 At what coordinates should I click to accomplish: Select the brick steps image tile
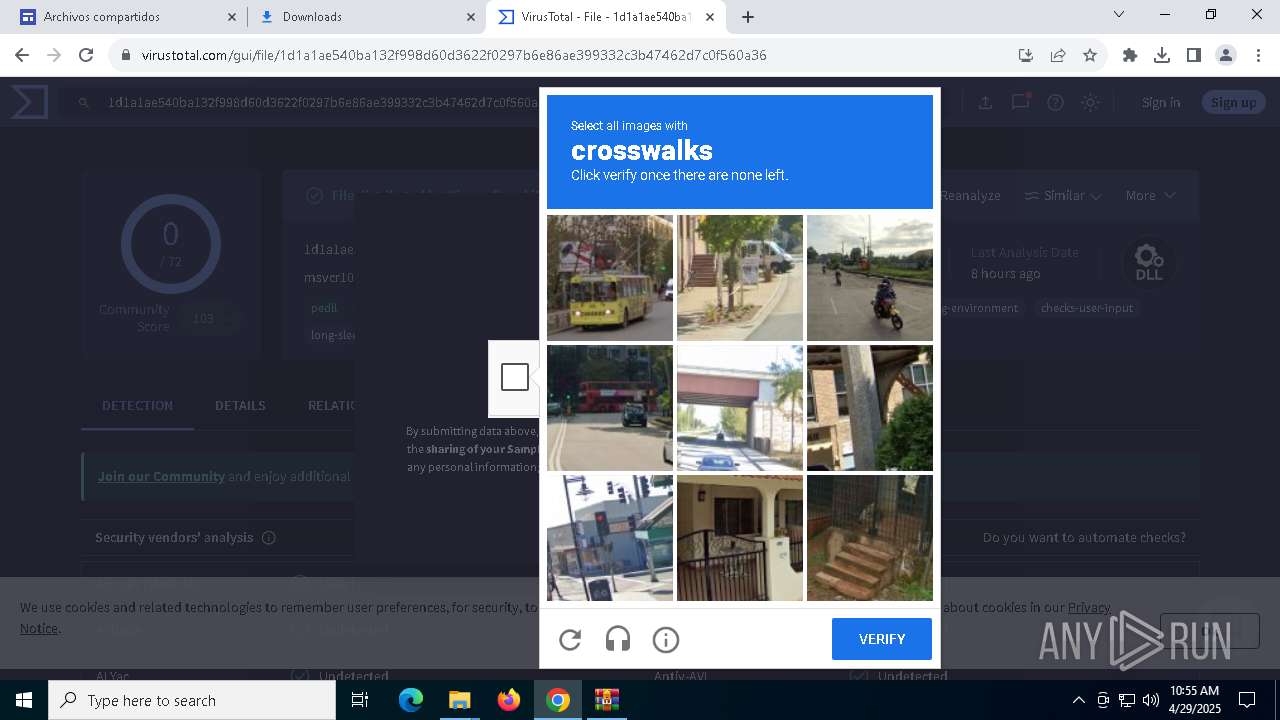coord(870,538)
